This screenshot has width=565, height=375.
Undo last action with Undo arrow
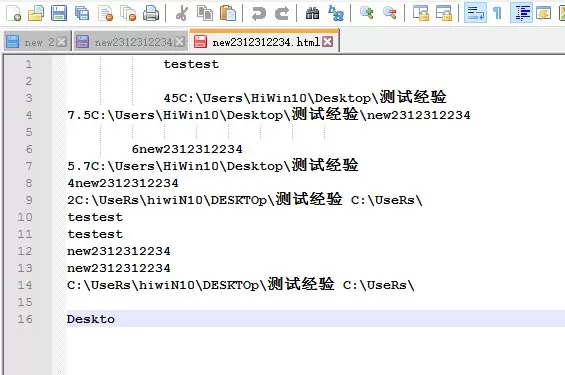coord(259,13)
